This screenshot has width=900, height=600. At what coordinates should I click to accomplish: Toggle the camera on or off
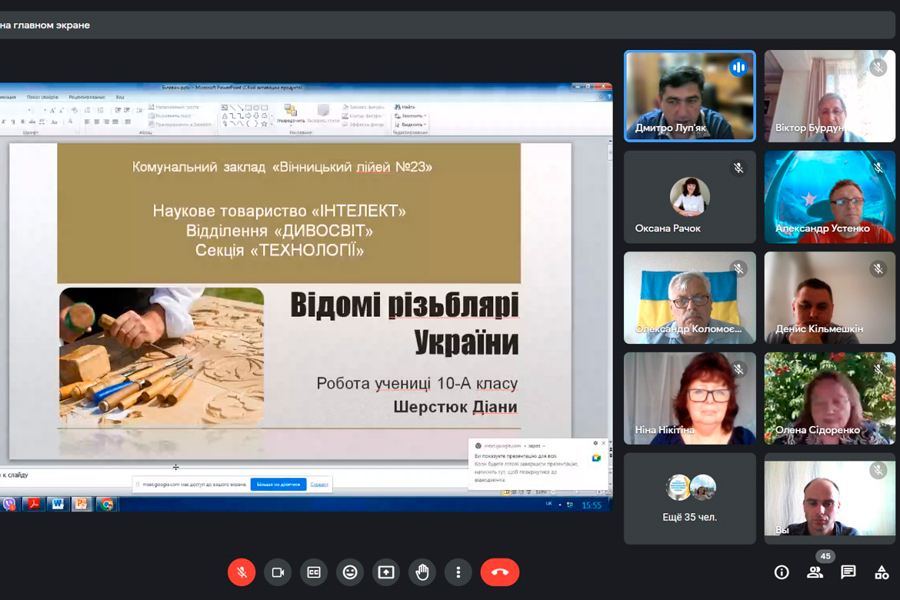click(x=278, y=572)
